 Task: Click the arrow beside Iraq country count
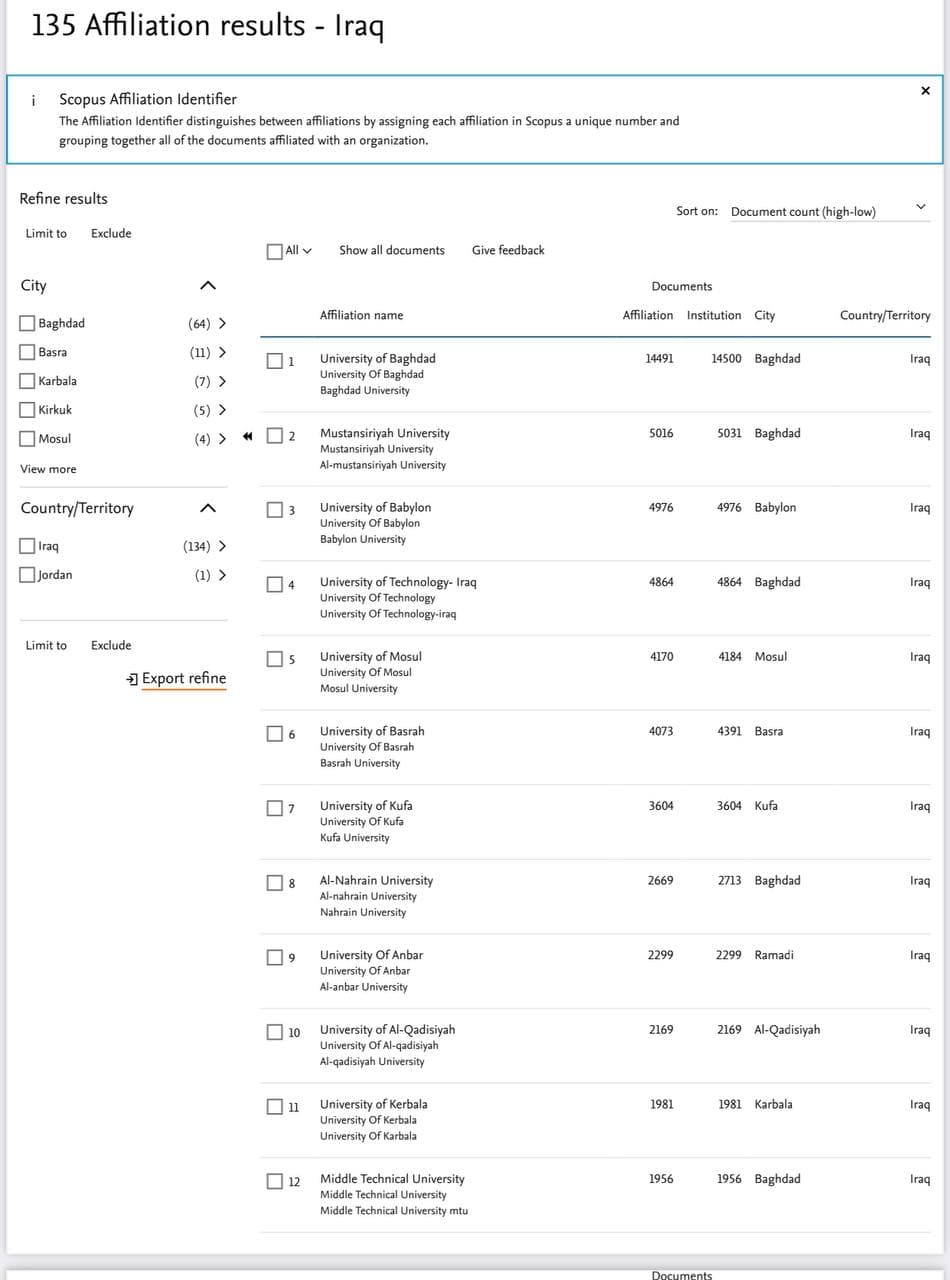tap(222, 546)
